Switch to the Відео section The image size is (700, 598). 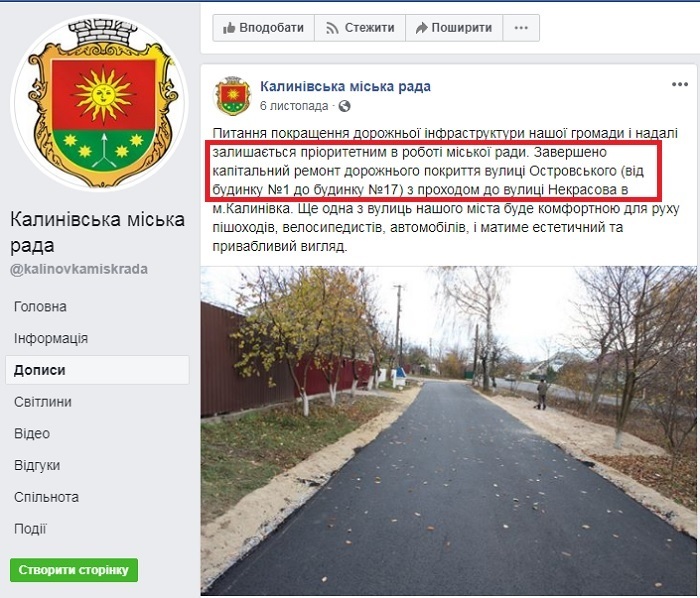(32, 433)
